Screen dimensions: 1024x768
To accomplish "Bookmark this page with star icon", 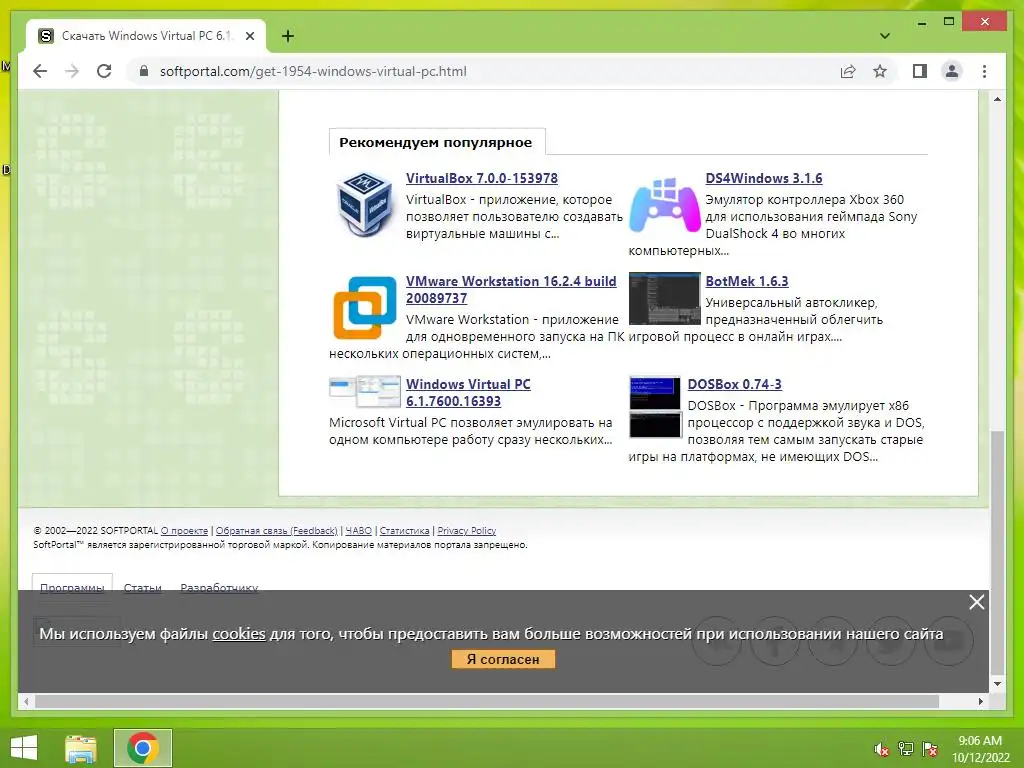I will coord(880,71).
